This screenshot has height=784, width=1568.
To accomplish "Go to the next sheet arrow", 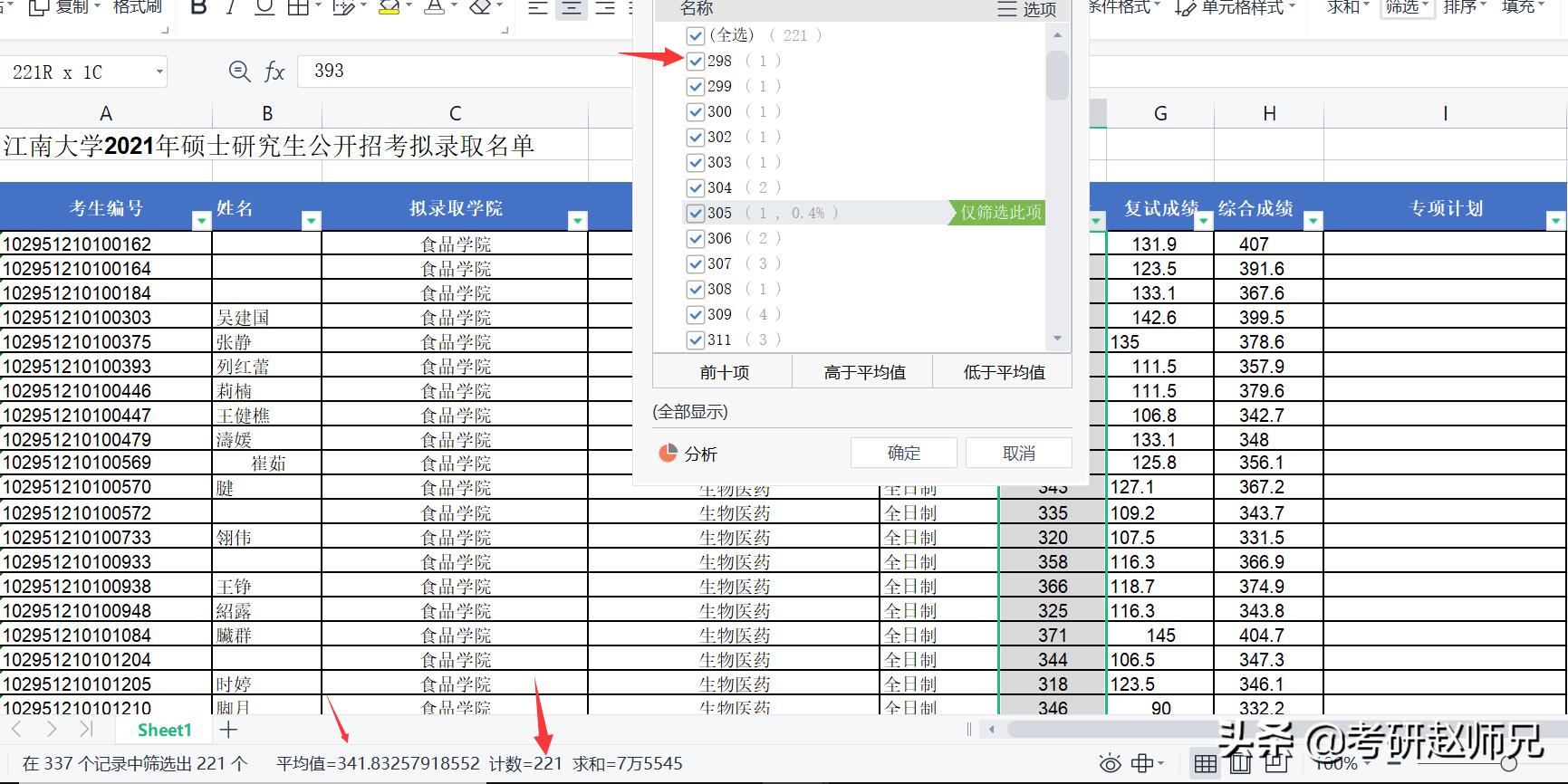I will 51,730.
